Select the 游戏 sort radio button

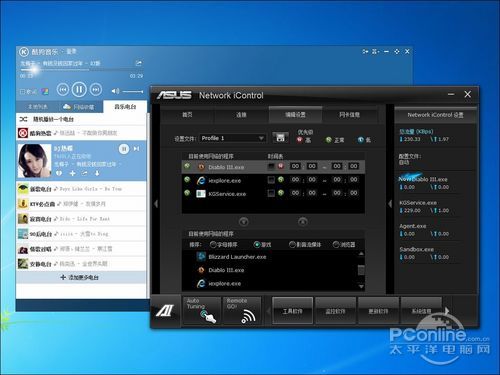coord(257,245)
